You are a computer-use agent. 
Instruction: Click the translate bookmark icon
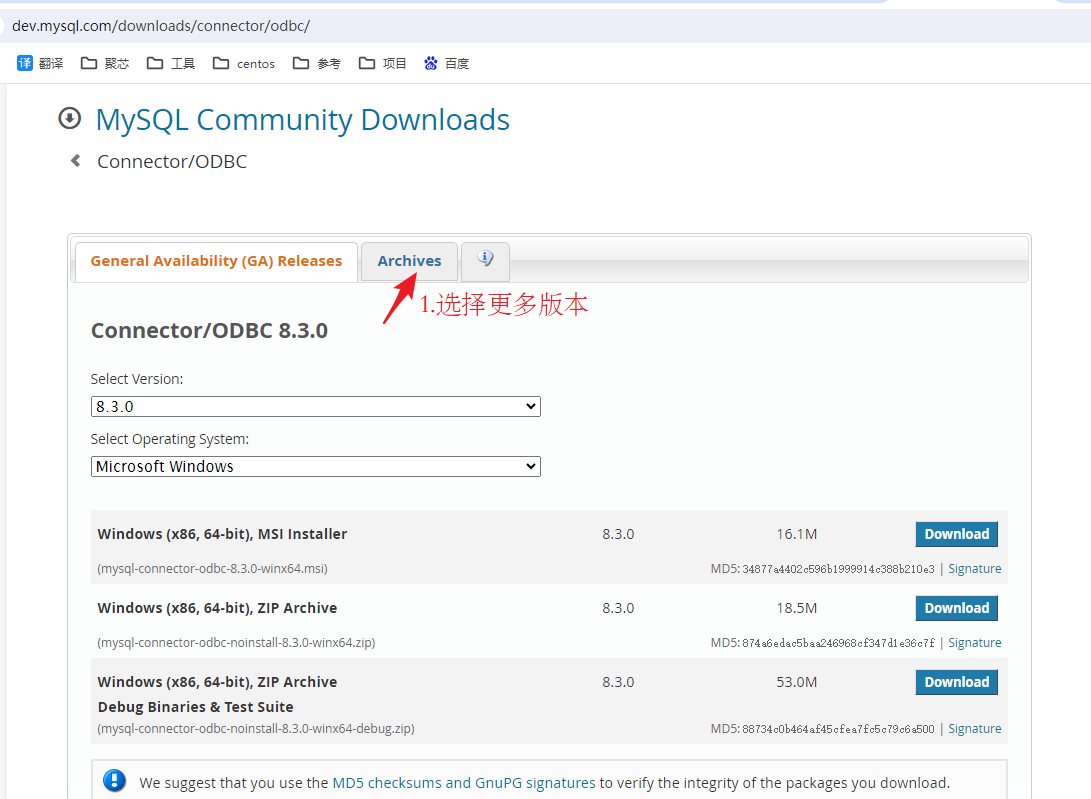pyautogui.click(x=24, y=63)
